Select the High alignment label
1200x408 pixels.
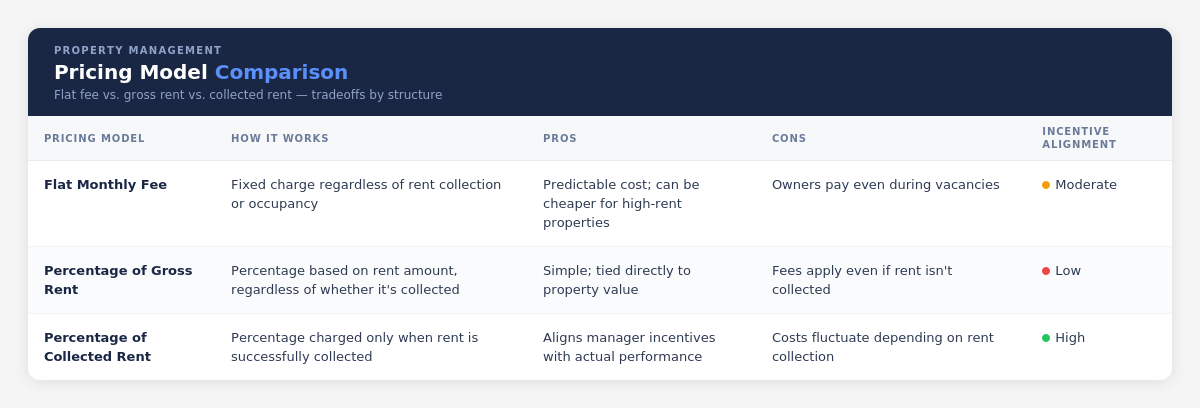tap(1070, 338)
